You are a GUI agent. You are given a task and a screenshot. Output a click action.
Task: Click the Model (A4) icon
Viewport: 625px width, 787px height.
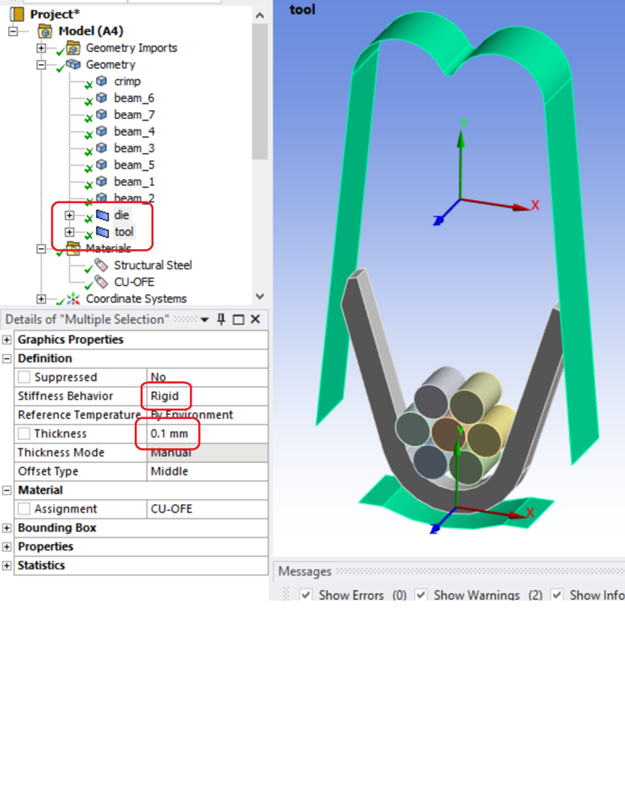(45, 31)
